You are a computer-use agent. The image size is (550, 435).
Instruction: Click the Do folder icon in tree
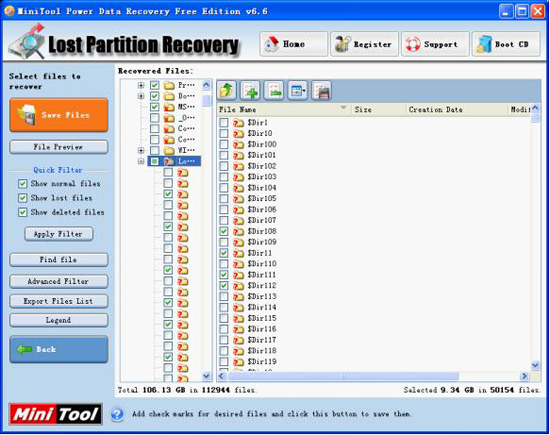[169, 96]
